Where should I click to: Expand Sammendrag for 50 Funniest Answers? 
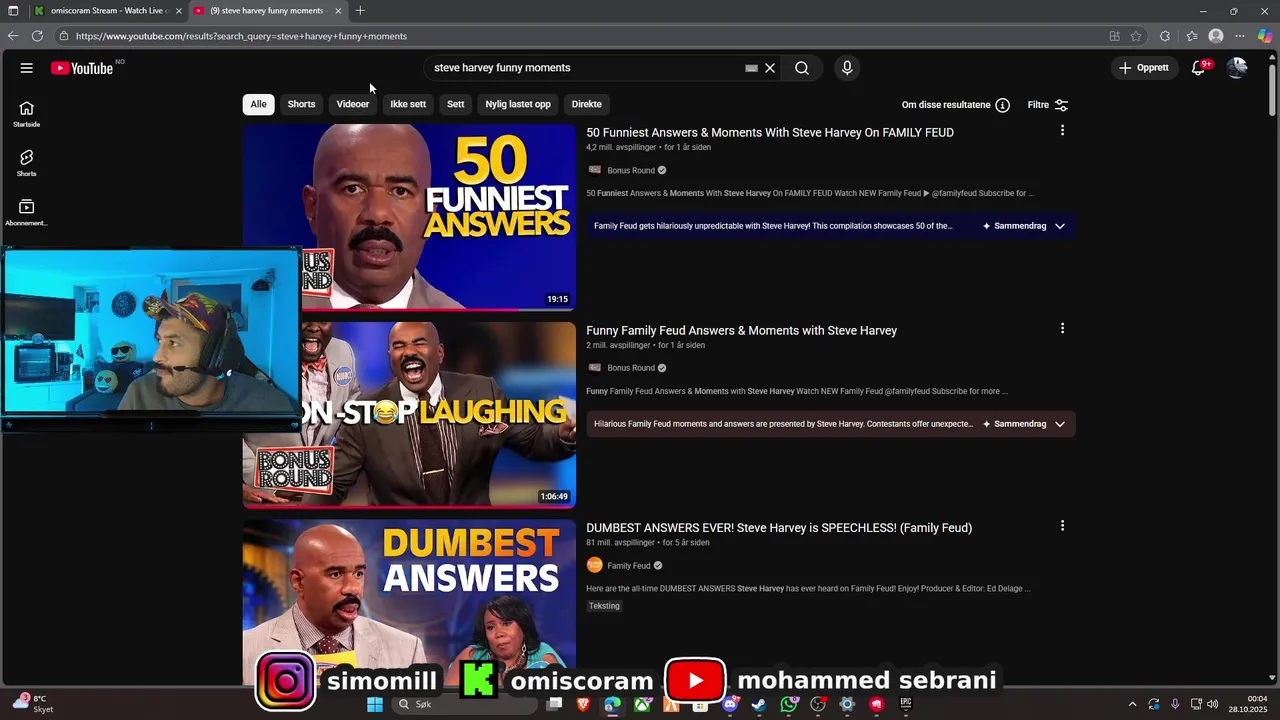(1024, 226)
